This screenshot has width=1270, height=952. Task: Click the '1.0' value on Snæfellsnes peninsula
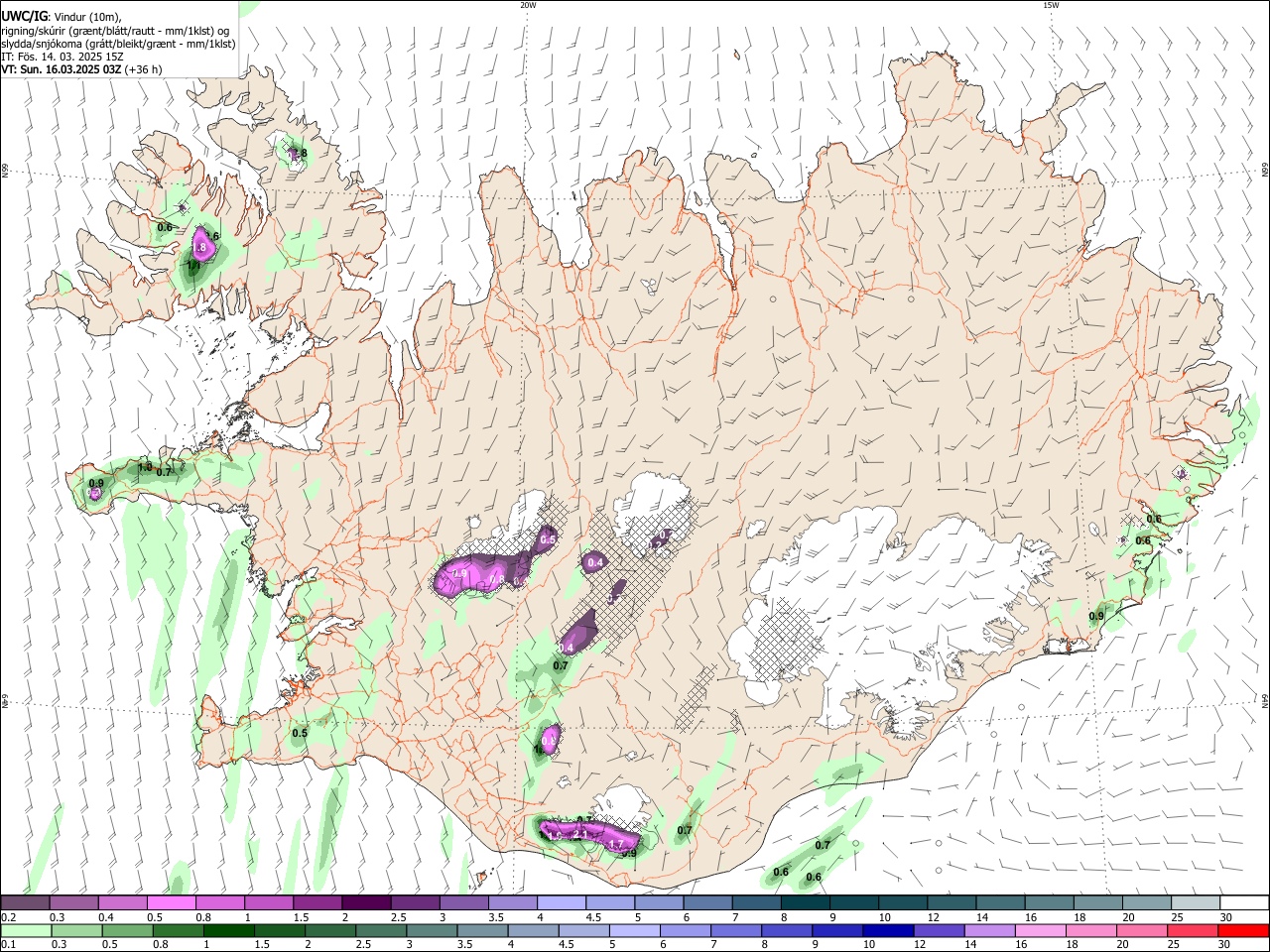click(x=145, y=467)
